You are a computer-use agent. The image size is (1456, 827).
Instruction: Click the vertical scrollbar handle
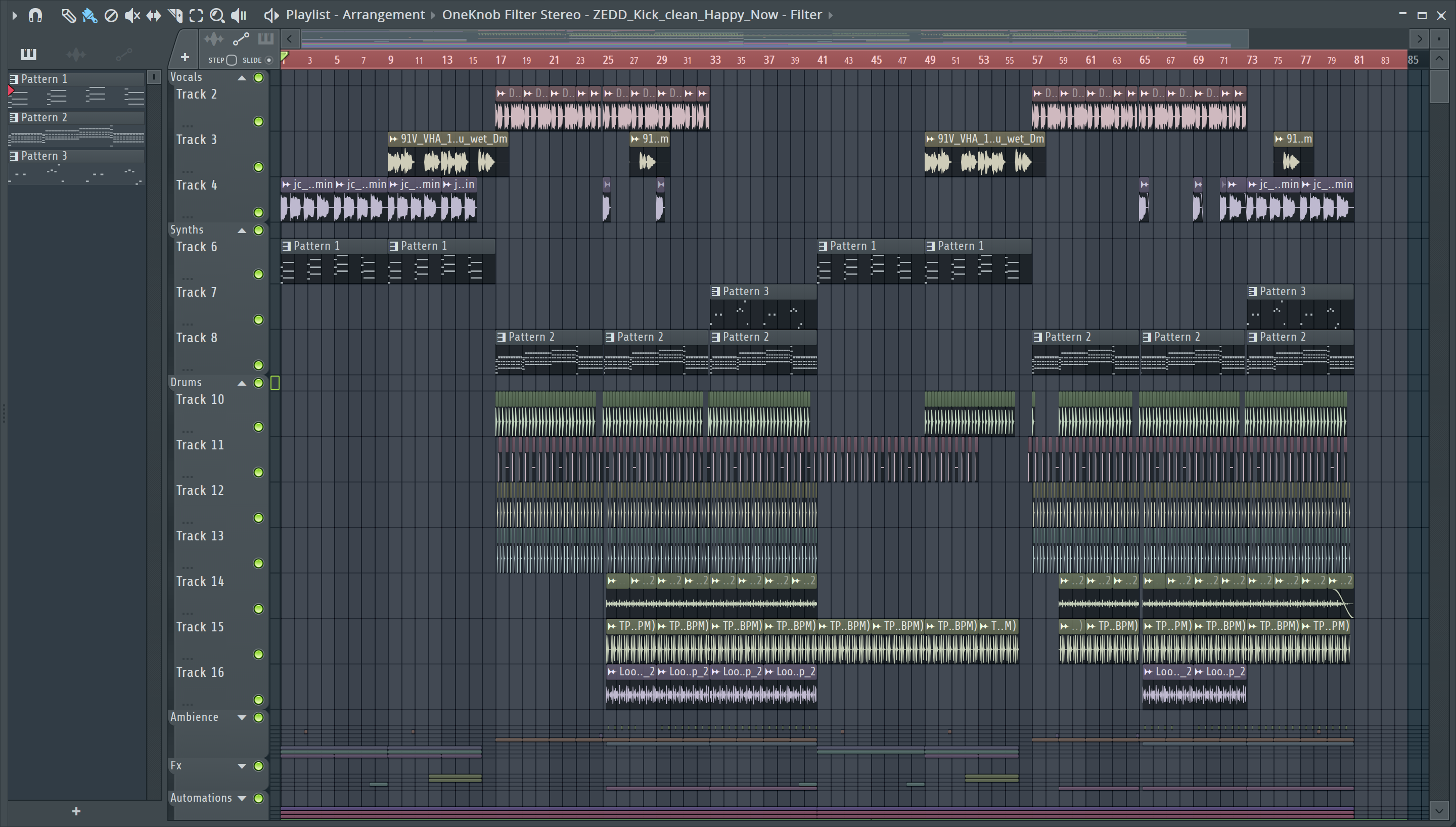(x=1439, y=86)
